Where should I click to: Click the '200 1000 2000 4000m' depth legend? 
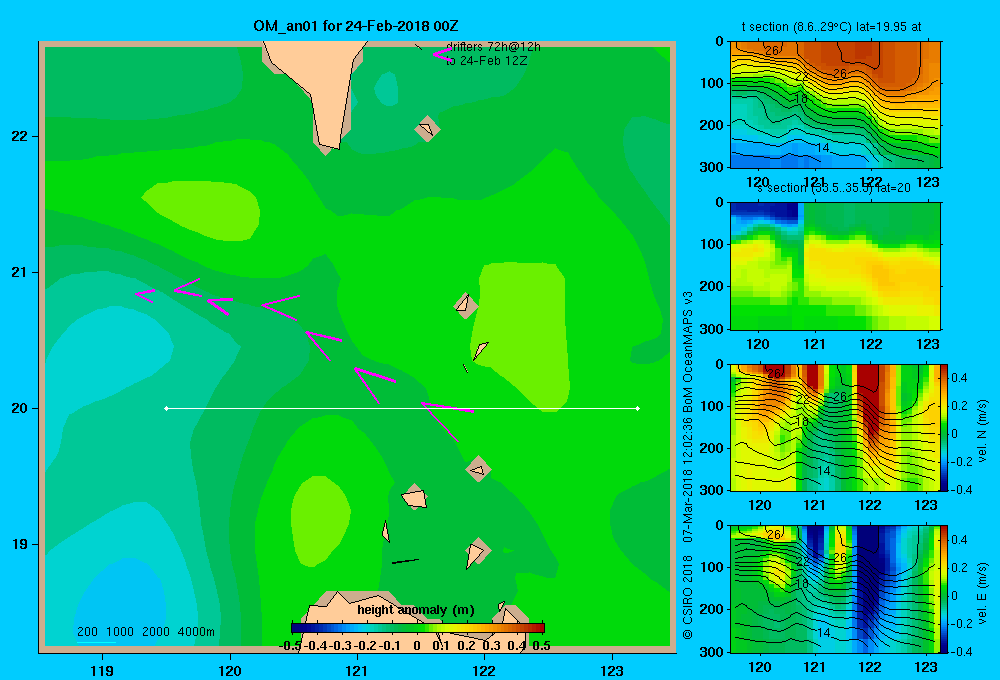coord(145,632)
